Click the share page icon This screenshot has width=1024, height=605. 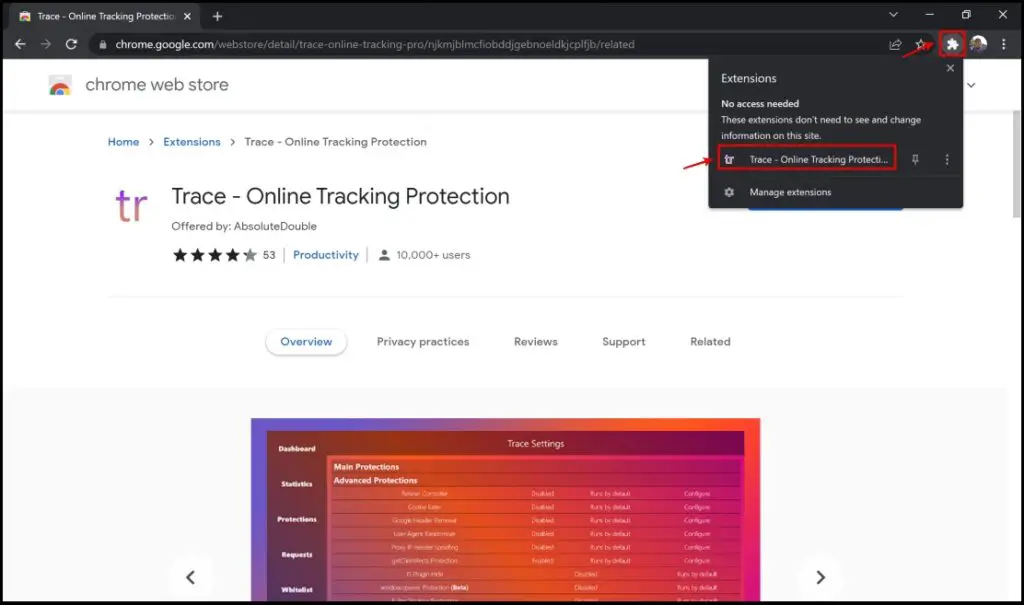point(895,44)
